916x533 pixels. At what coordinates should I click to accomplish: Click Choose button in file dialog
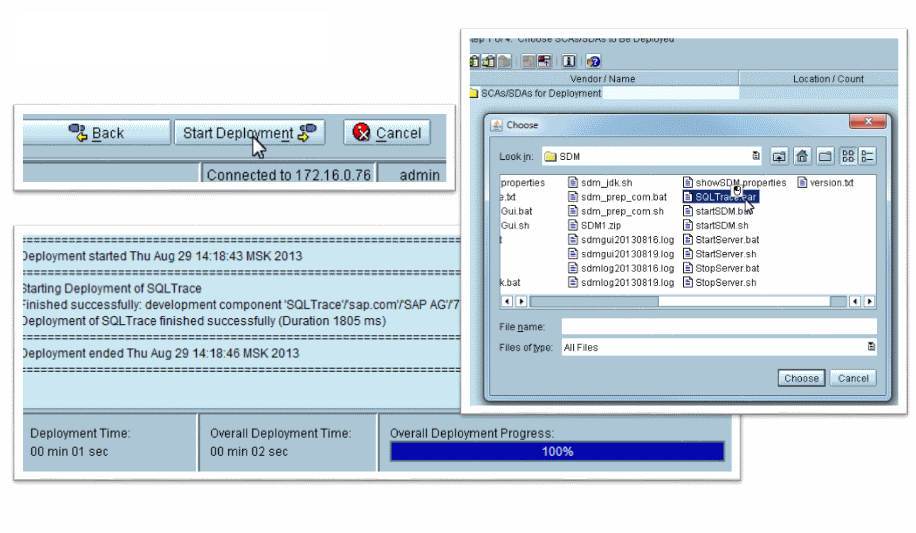[x=801, y=378]
